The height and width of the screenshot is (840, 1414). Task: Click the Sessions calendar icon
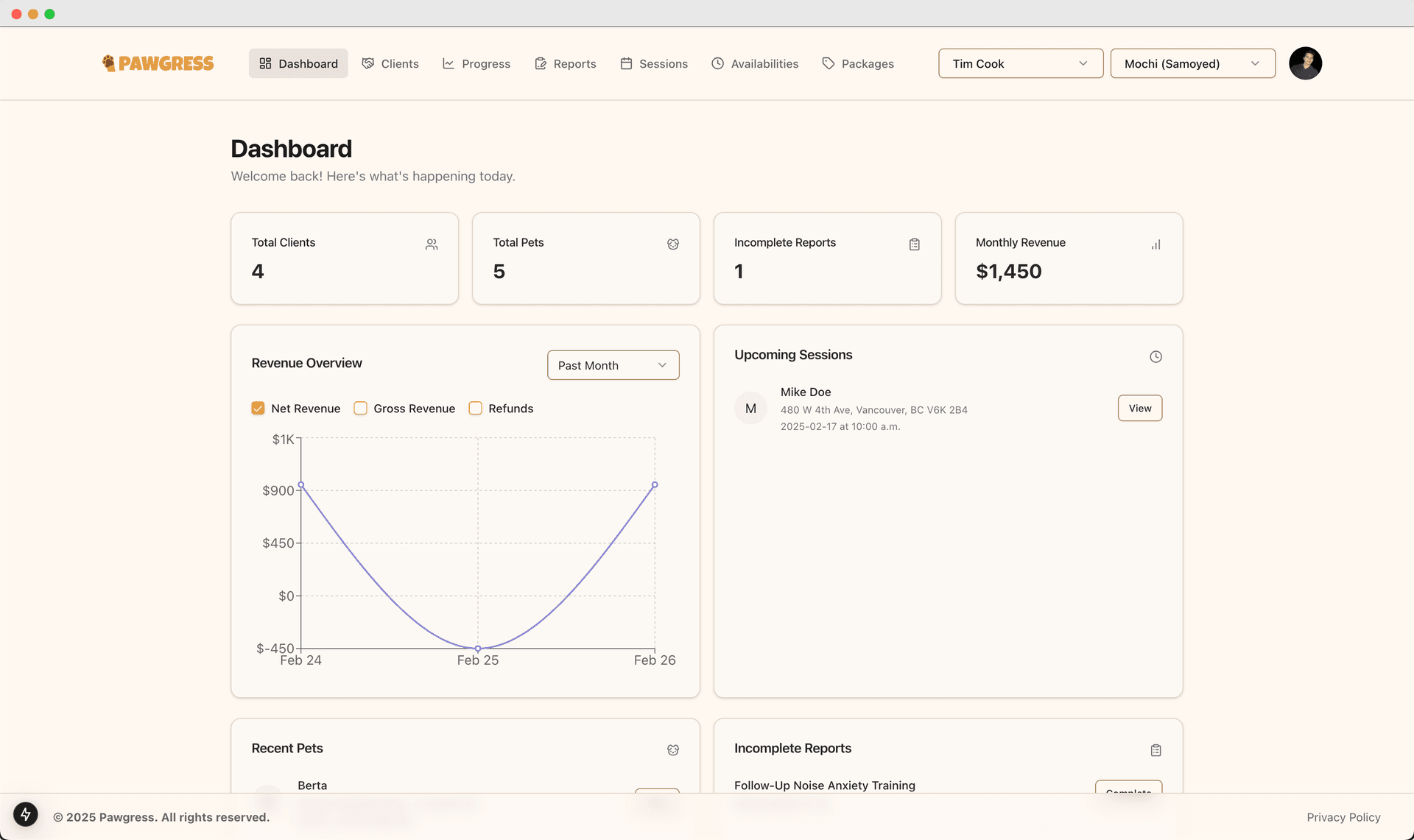click(626, 63)
